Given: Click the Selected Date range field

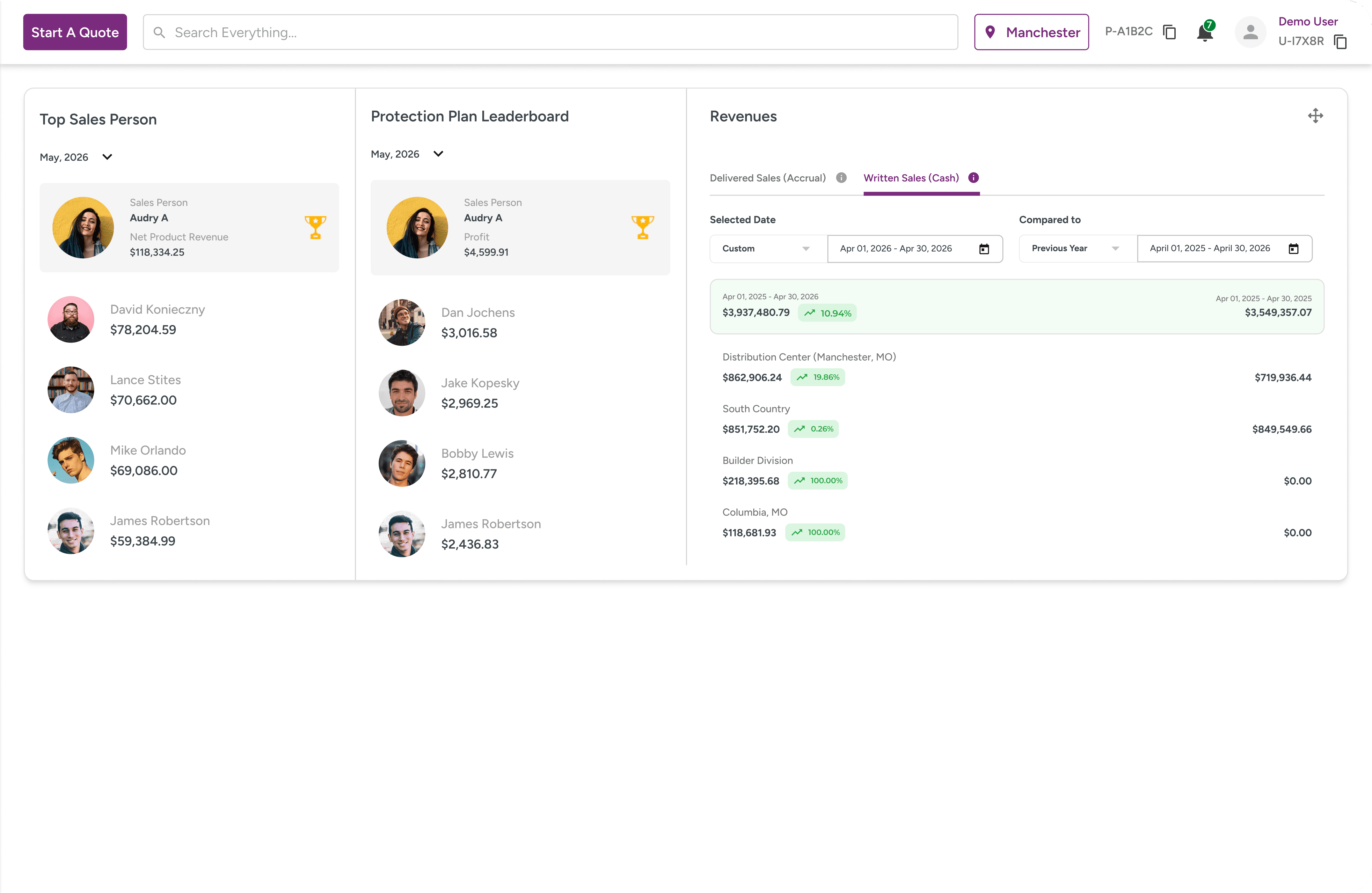Looking at the screenshot, I should point(915,249).
